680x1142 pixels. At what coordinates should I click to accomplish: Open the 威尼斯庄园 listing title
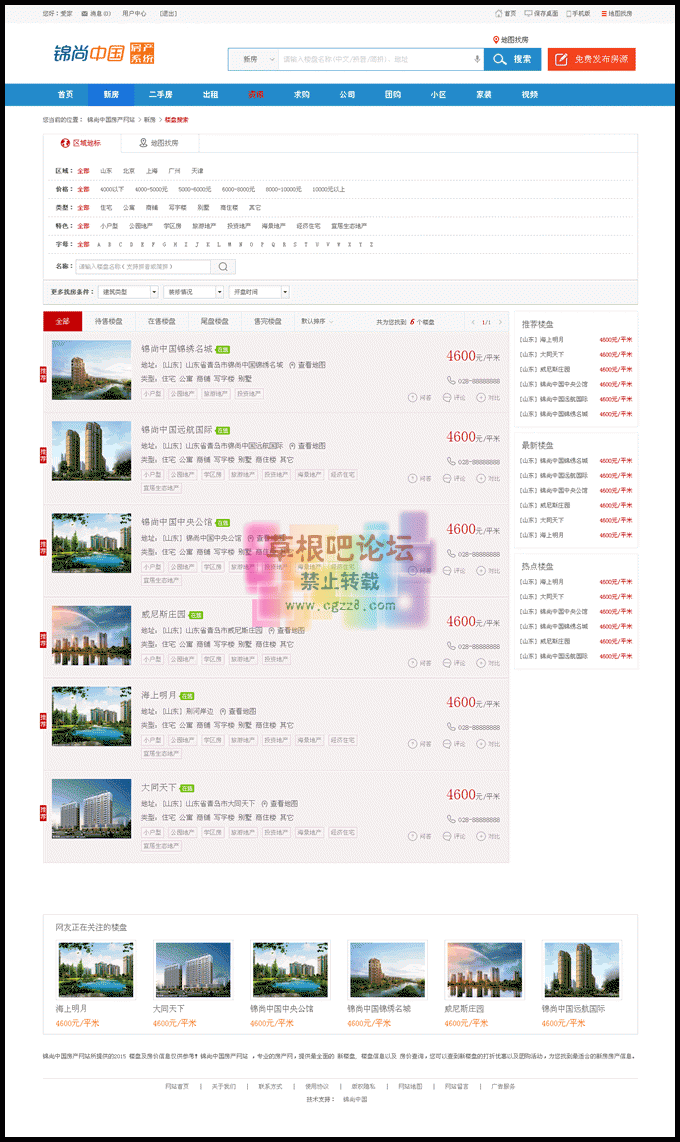coord(163,615)
